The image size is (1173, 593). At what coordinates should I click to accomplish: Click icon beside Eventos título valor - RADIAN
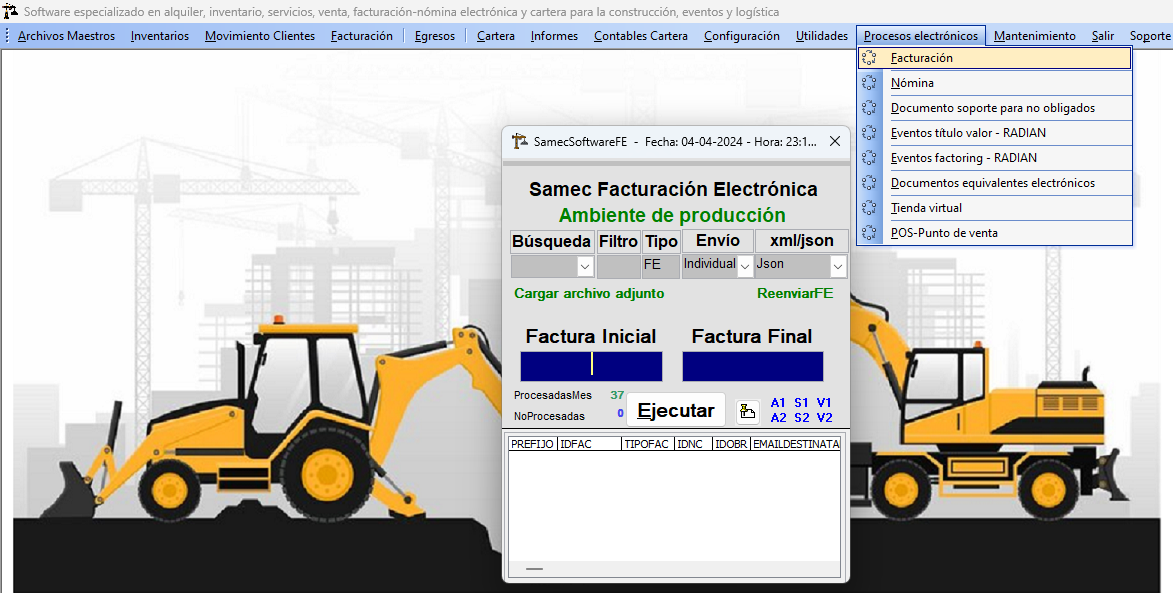869,132
